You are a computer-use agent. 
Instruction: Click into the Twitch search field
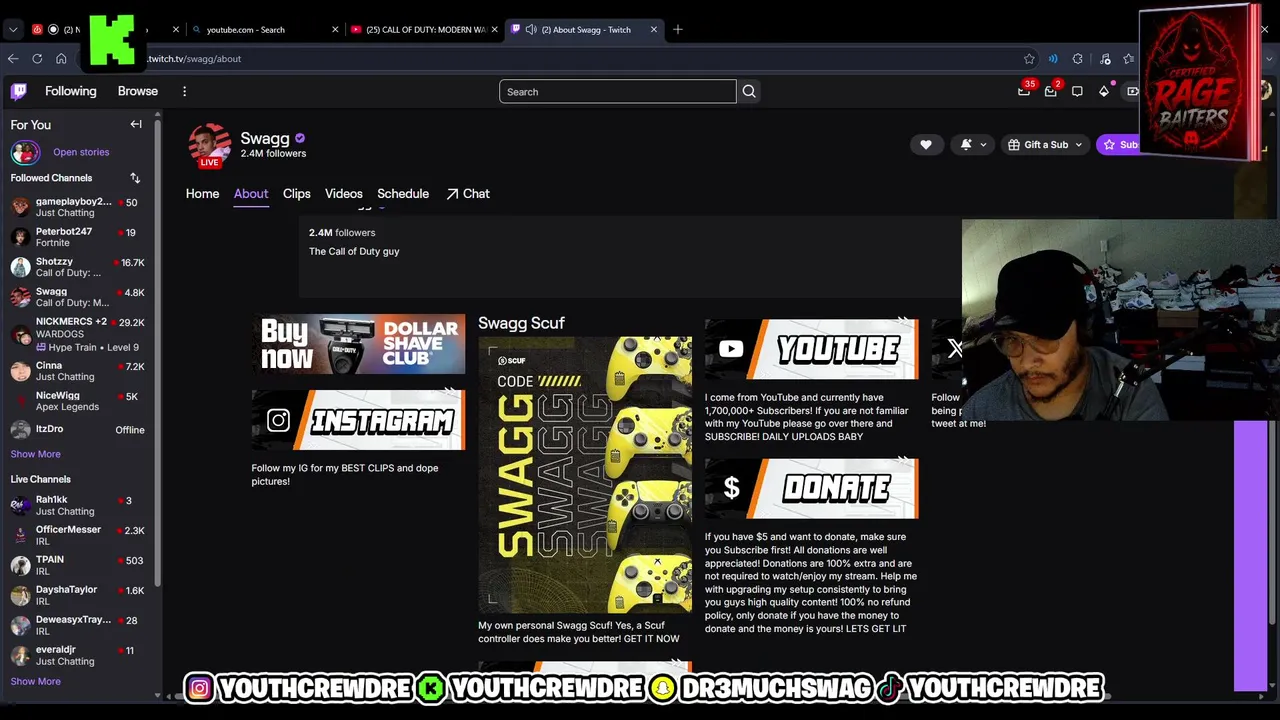tap(618, 92)
